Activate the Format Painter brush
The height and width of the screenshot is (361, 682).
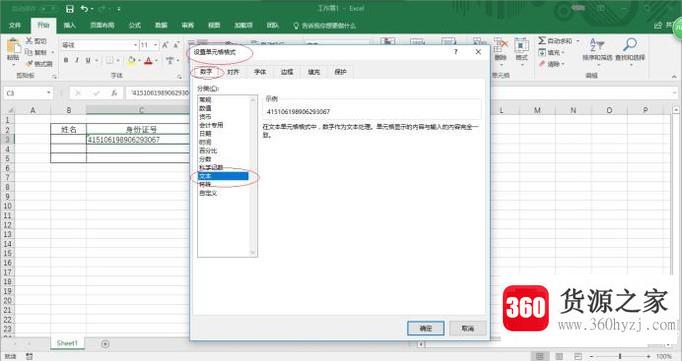coord(29,64)
